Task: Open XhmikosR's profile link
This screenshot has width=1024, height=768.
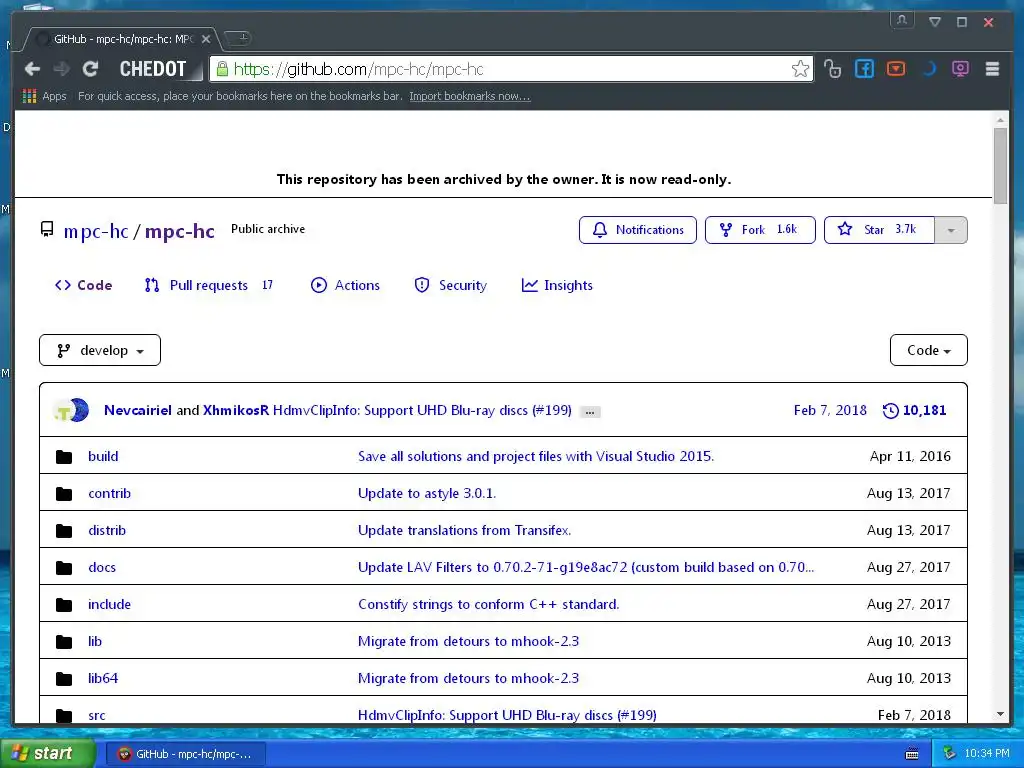Action: (236, 410)
